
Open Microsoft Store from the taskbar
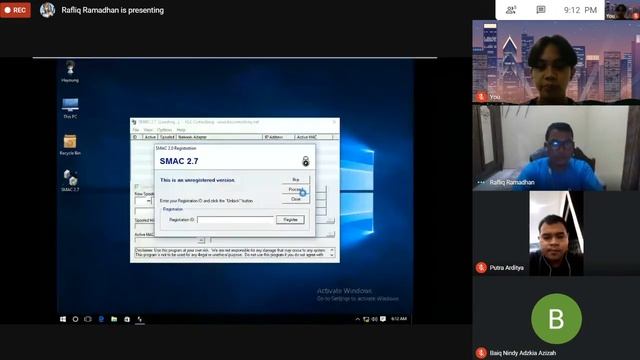127,319
